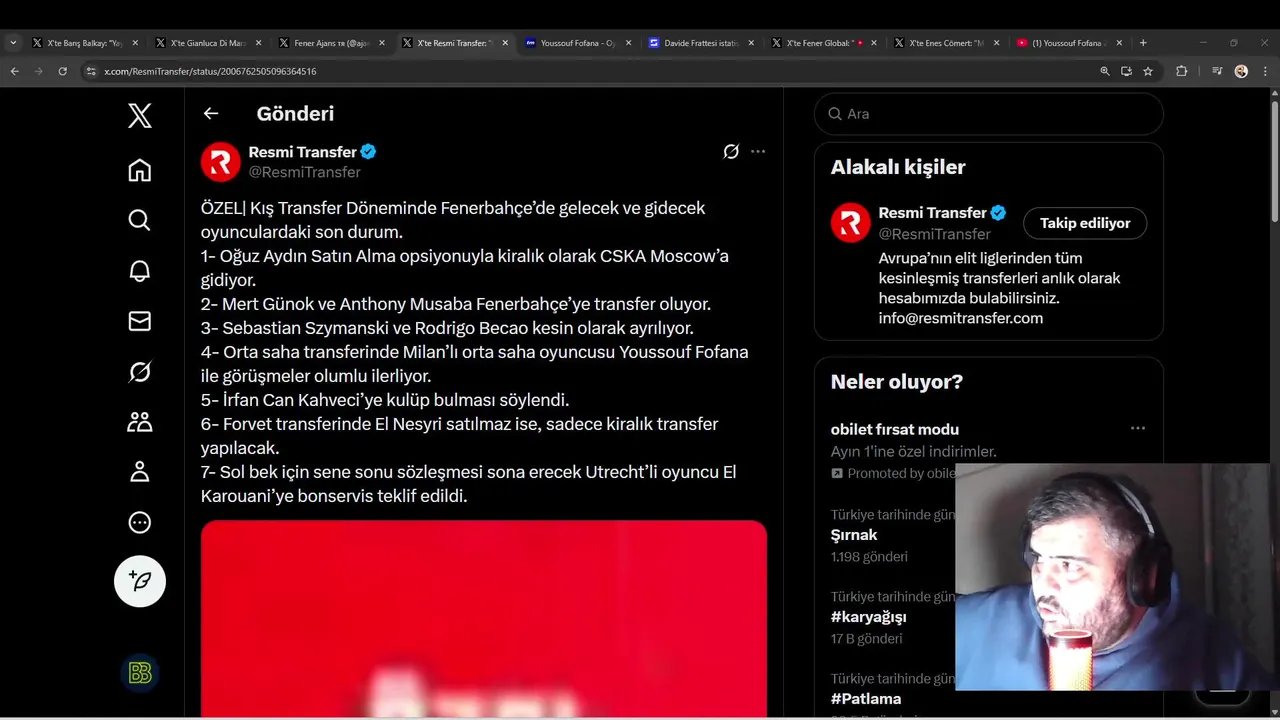
Task: Click the Takip ediliyor following button
Action: pos(1085,223)
